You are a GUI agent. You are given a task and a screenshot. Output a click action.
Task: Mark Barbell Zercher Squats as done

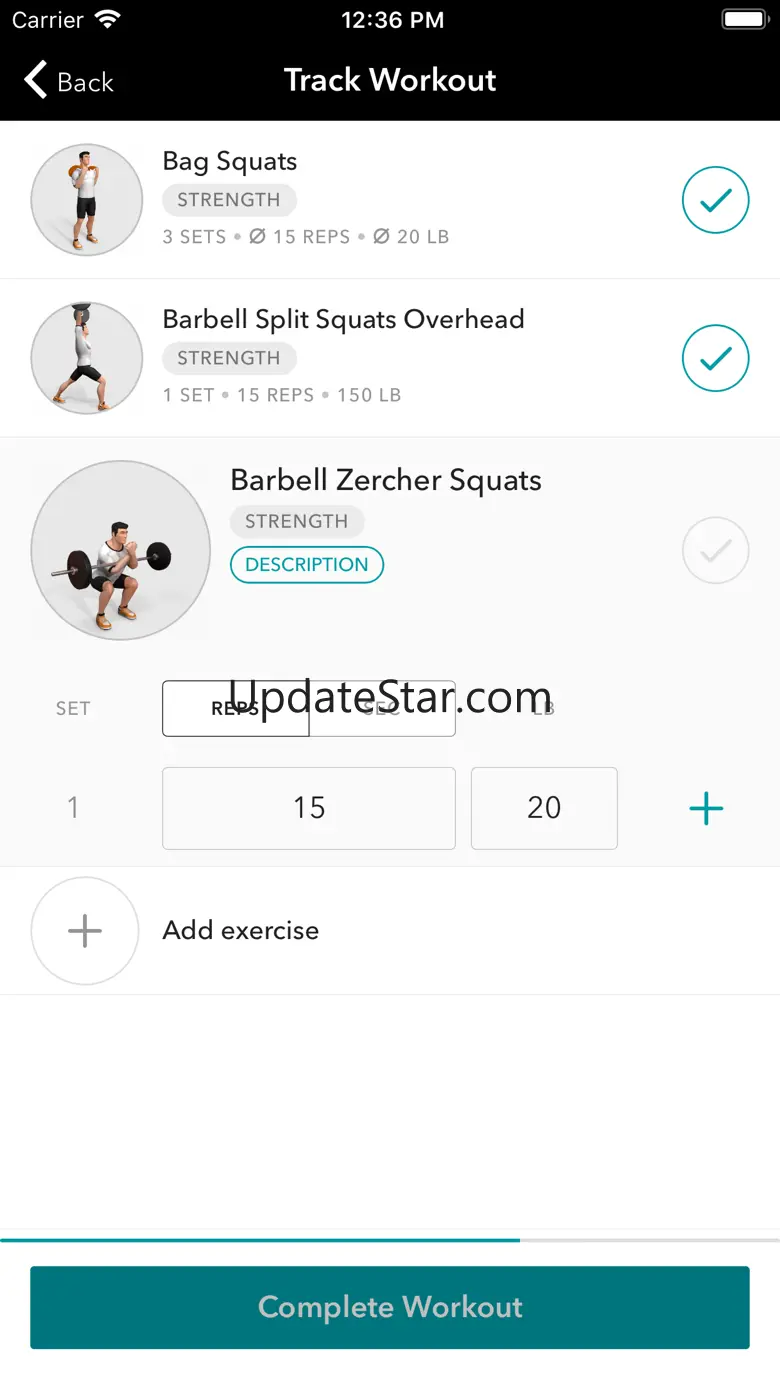(x=715, y=550)
